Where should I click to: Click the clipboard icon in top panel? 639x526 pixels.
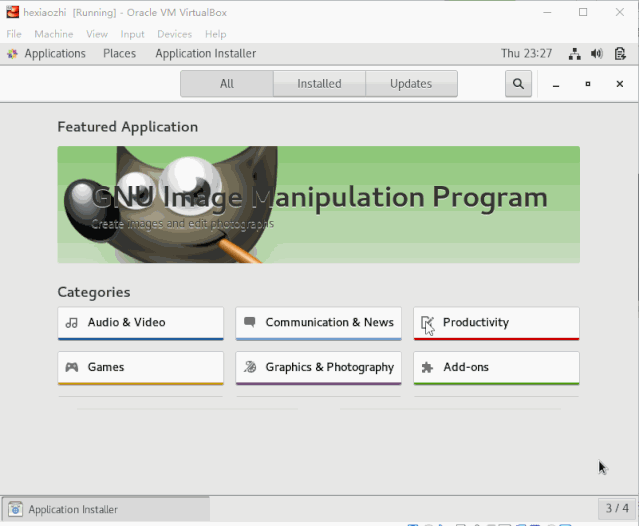620,54
